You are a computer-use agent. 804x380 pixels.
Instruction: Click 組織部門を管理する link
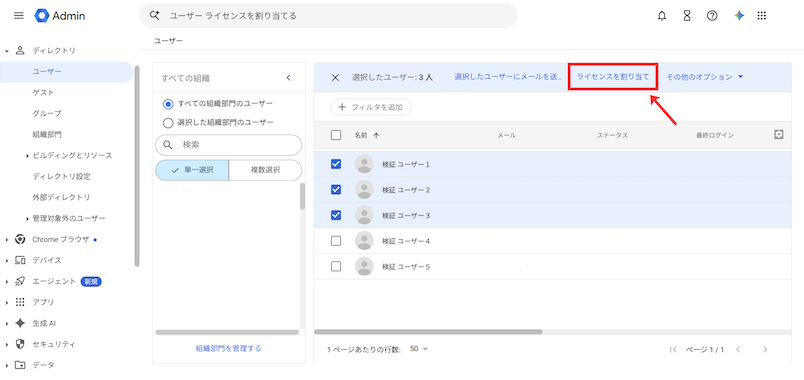pos(229,348)
